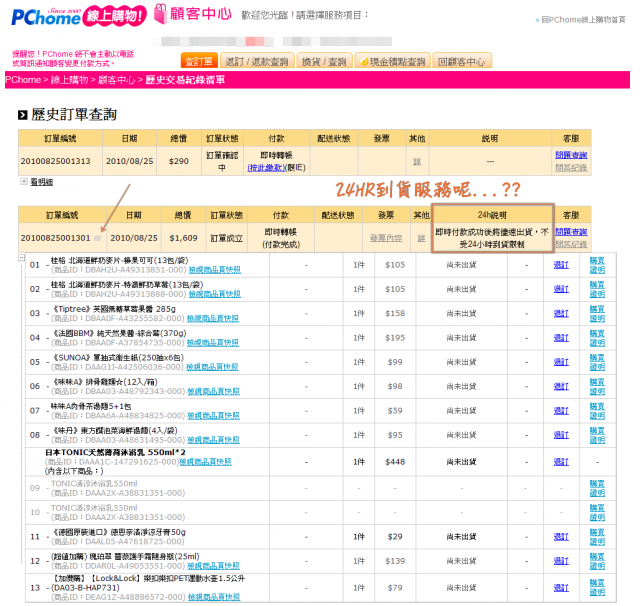This screenshot has width=640, height=606.
Task: Open 購買證明 for item 09 TONIC
Action: click(597, 488)
